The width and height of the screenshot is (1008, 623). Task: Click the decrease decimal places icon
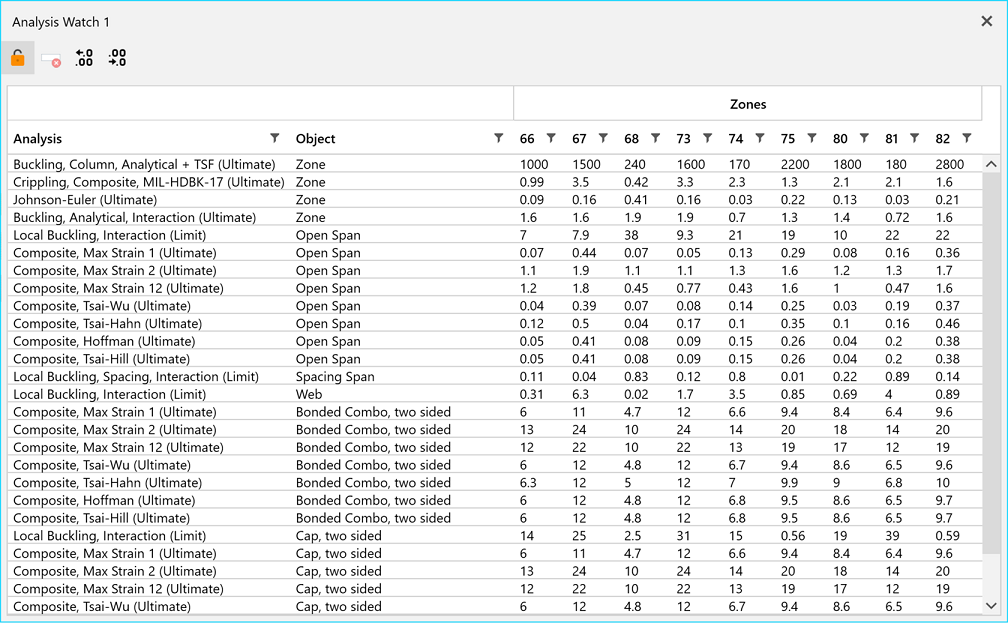[x=117, y=58]
